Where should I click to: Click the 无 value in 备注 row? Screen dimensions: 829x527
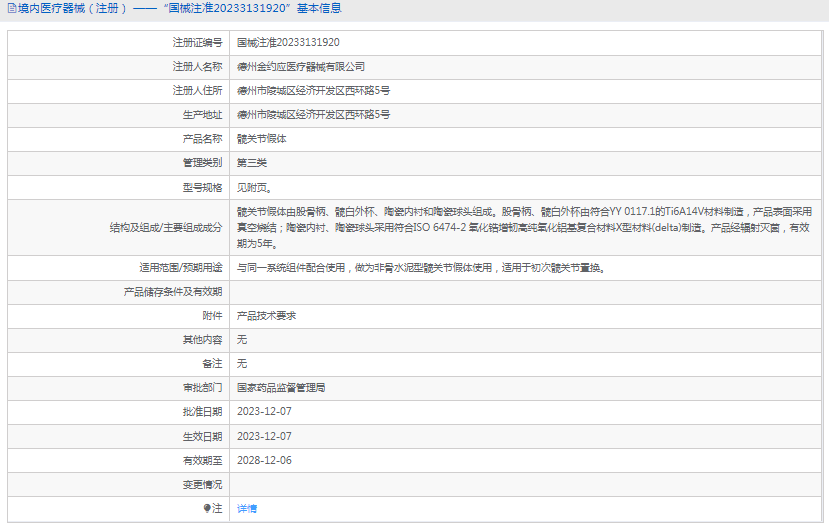(242, 364)
